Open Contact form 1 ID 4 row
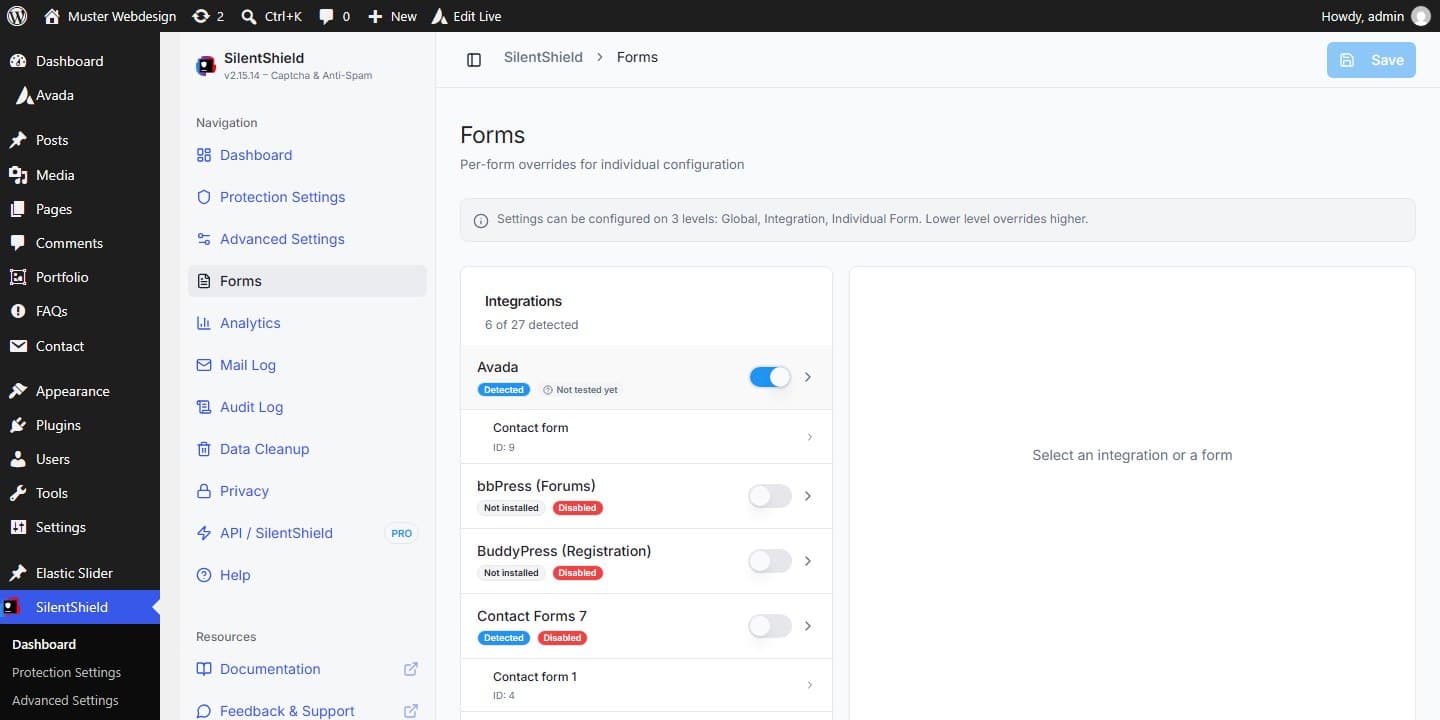This screenshot has width=1440, height=720. 646,685
